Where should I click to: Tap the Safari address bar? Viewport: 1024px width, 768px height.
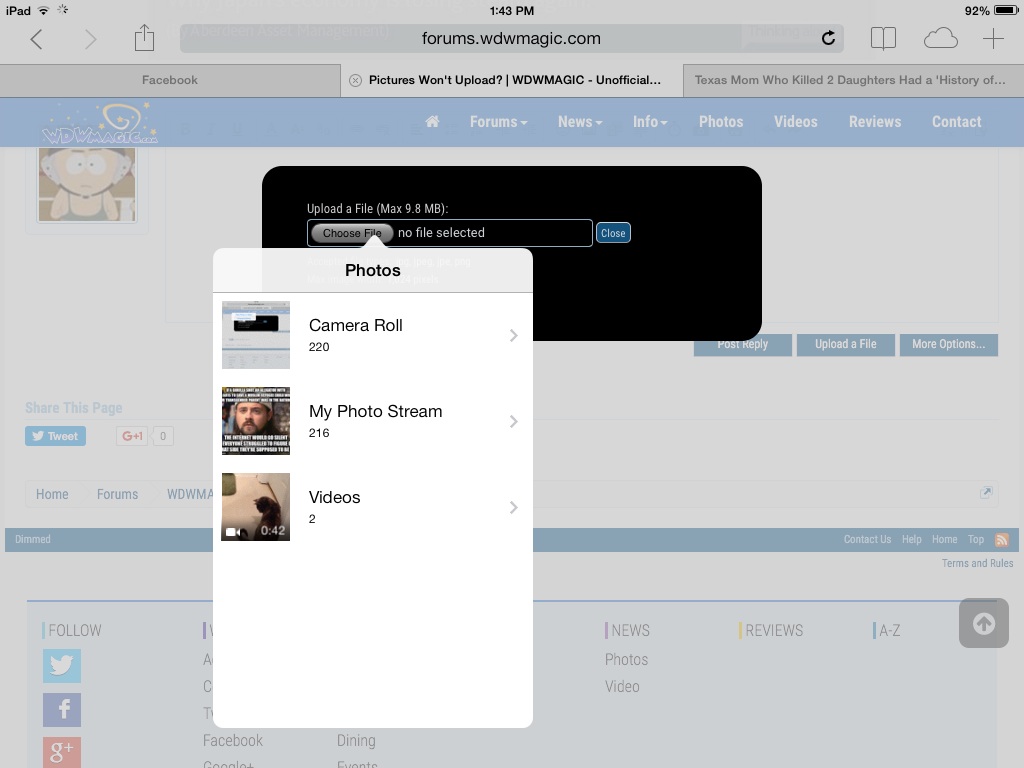511,39
